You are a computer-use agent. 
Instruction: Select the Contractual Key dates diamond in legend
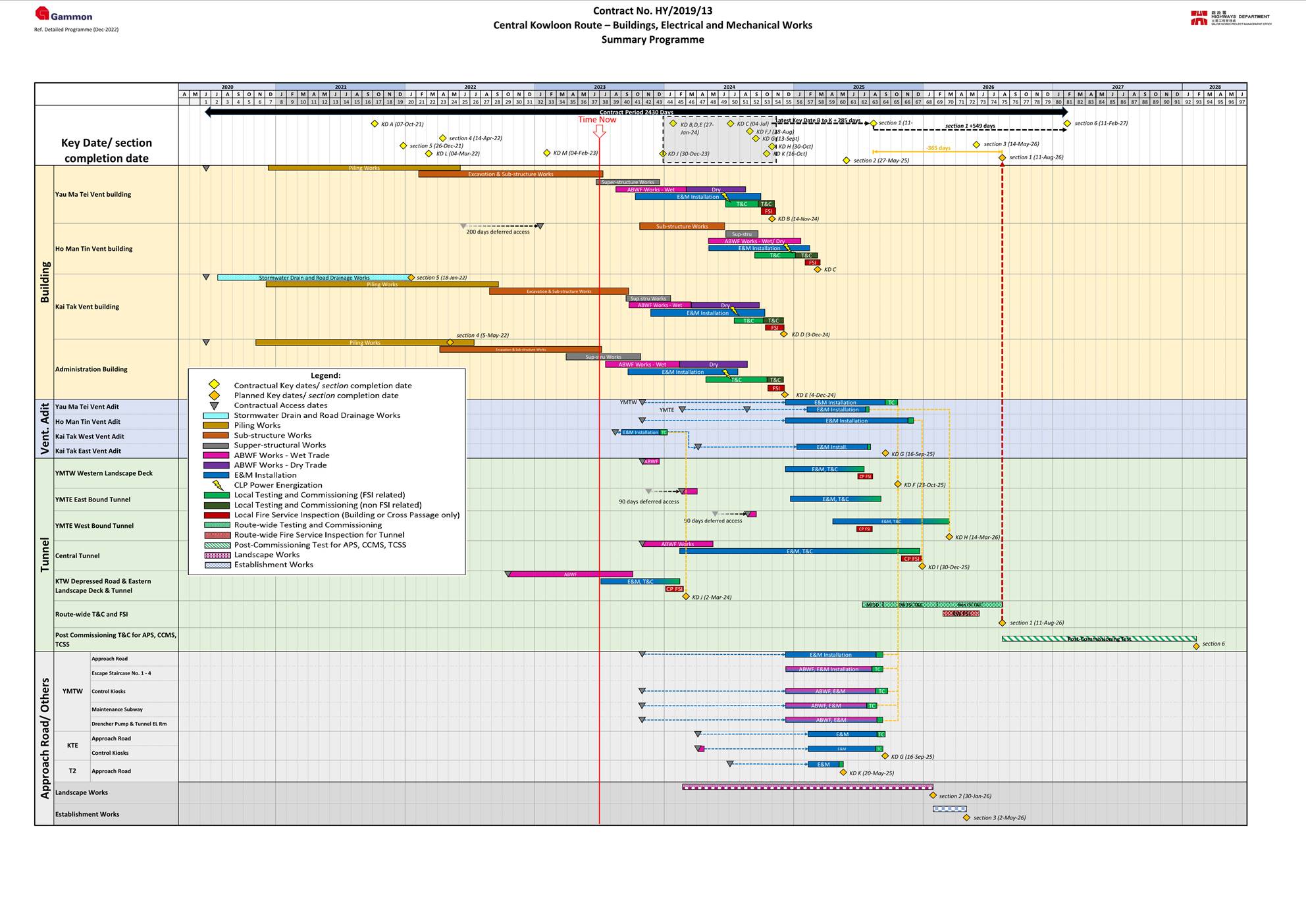tap(214, 385)
